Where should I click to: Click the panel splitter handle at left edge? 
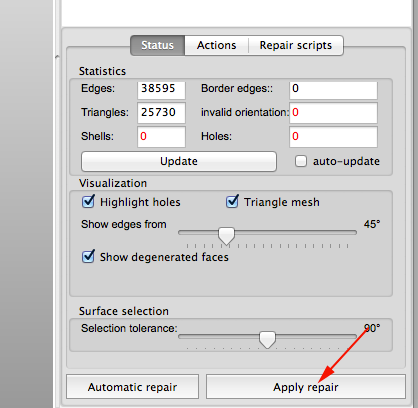57,57
